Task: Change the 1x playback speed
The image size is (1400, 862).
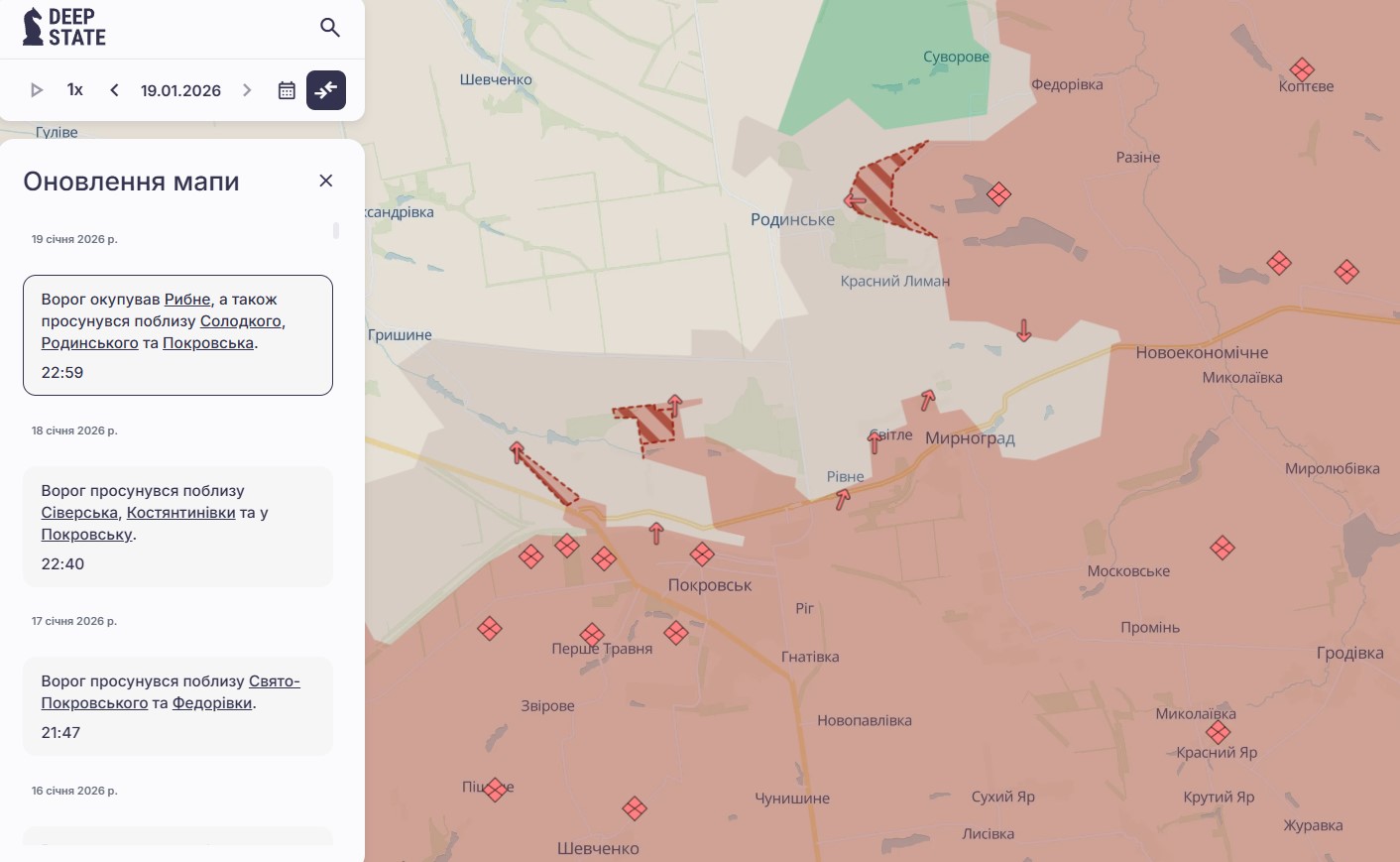Action: (74, 90)
